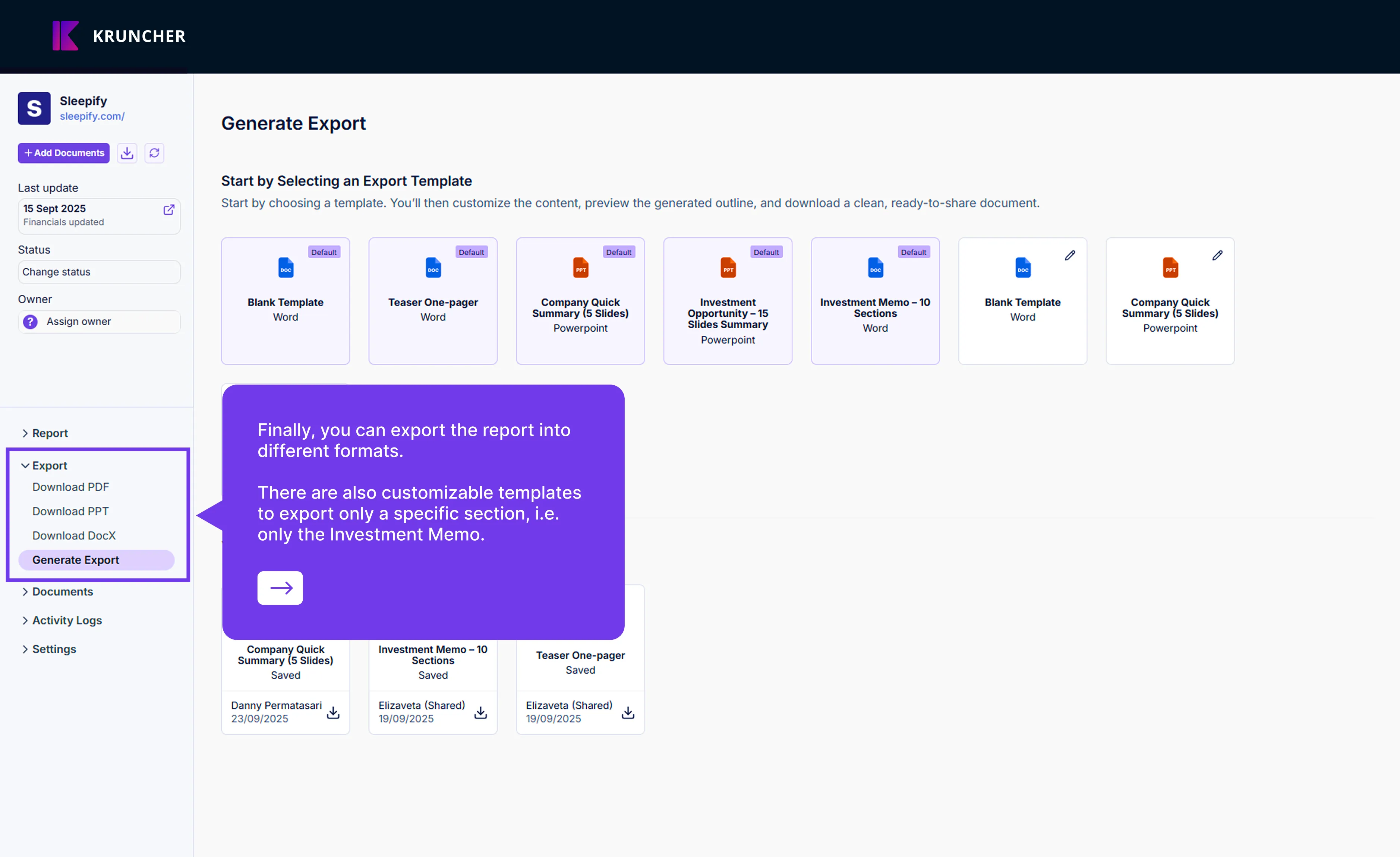This screenshot has height=857, width=1400.
Task: Collapse the Export section
Action: [x=49, y=465]
